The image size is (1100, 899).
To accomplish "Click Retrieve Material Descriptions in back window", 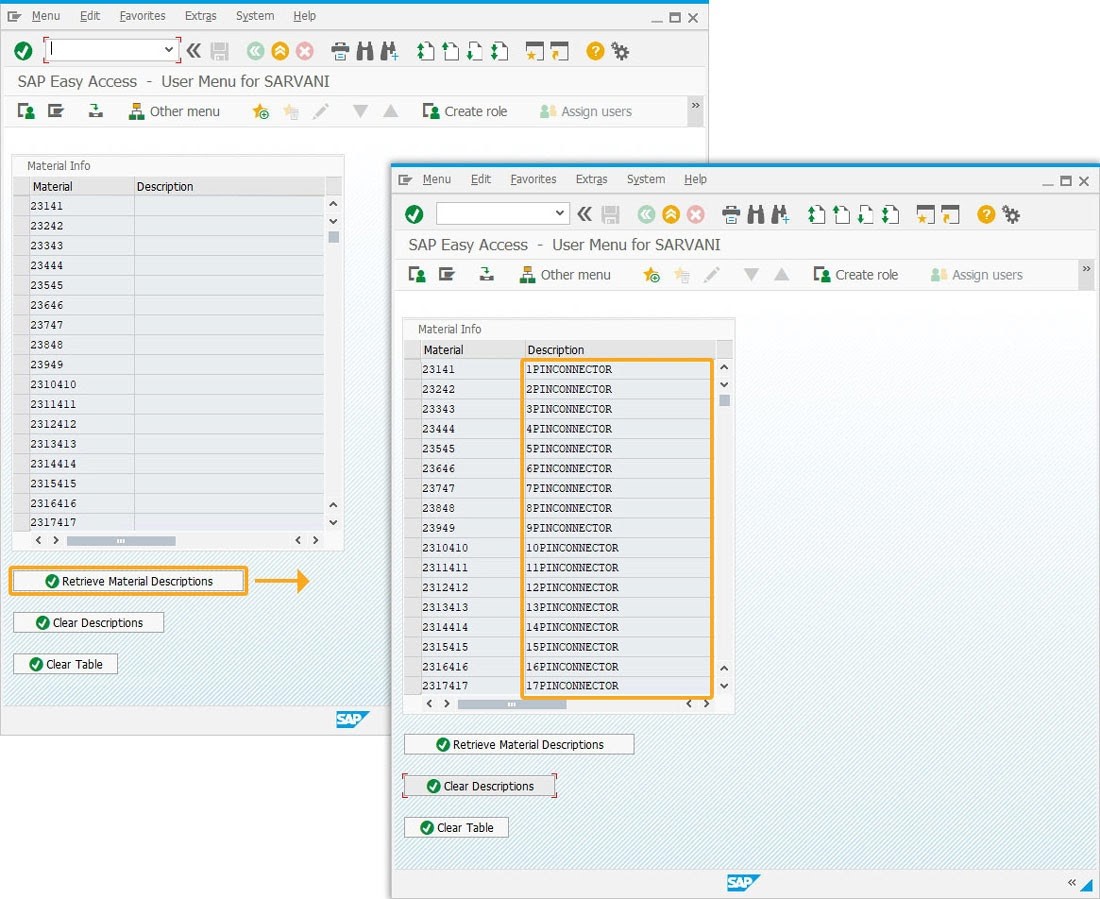I will coord(128,581).
